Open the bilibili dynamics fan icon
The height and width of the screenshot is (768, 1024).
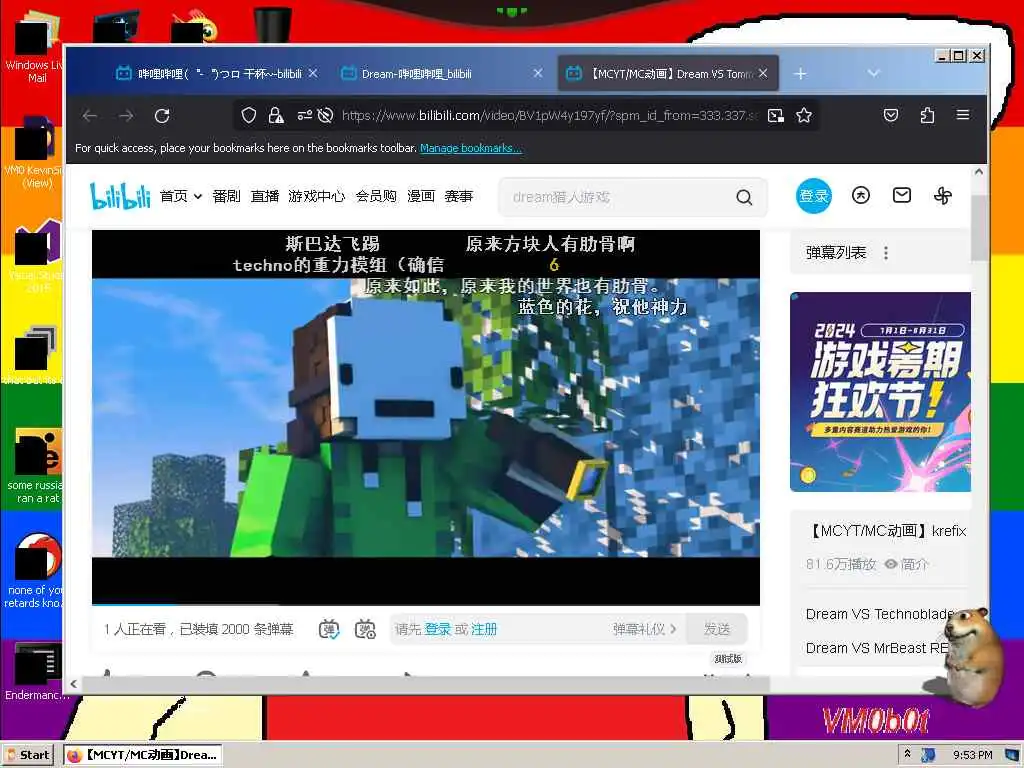tap(943, 195)
